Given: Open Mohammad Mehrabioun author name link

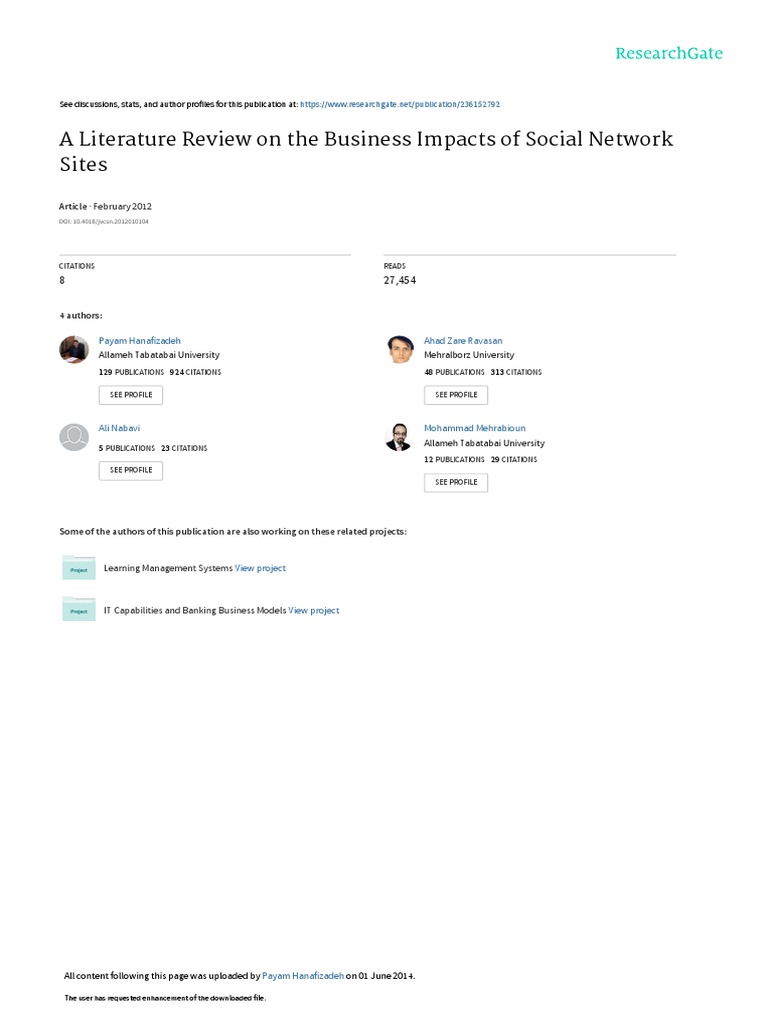Looking at the screenshot, I should click(474, 428).
